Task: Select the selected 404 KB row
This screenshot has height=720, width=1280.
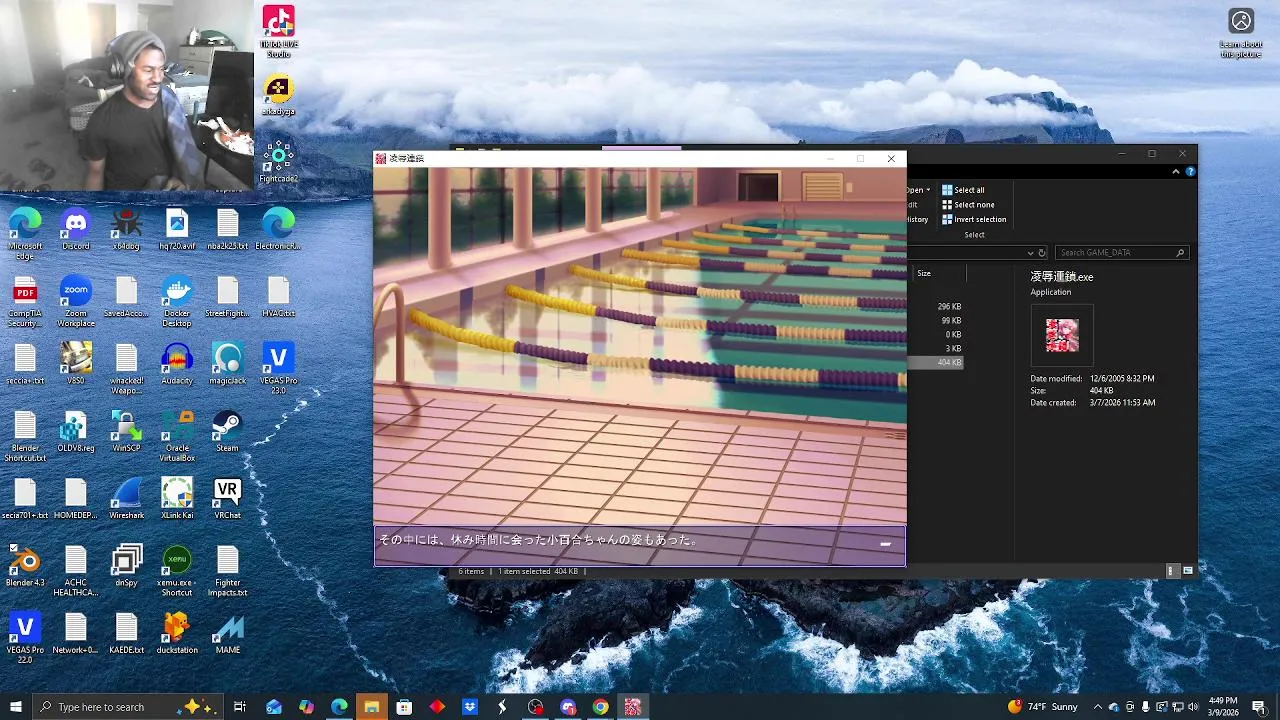Action: 936,362
